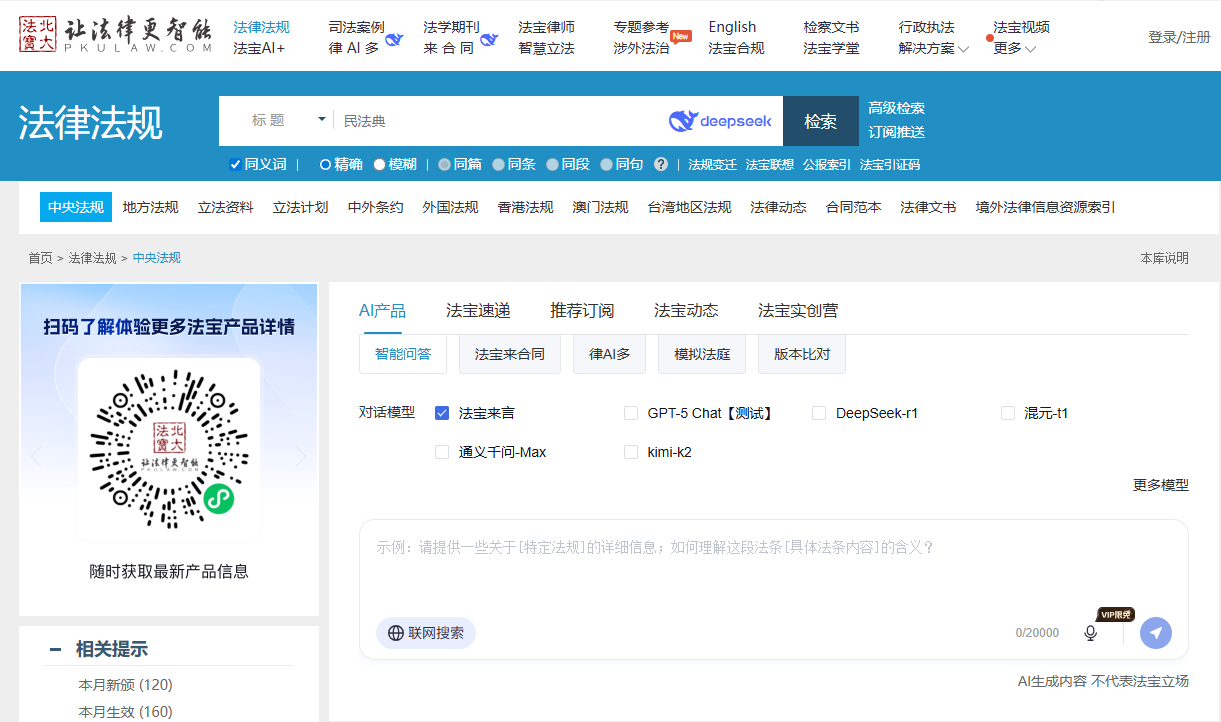Go to next banner with right arrow
Screen dimensions: 1221x722
301,457
